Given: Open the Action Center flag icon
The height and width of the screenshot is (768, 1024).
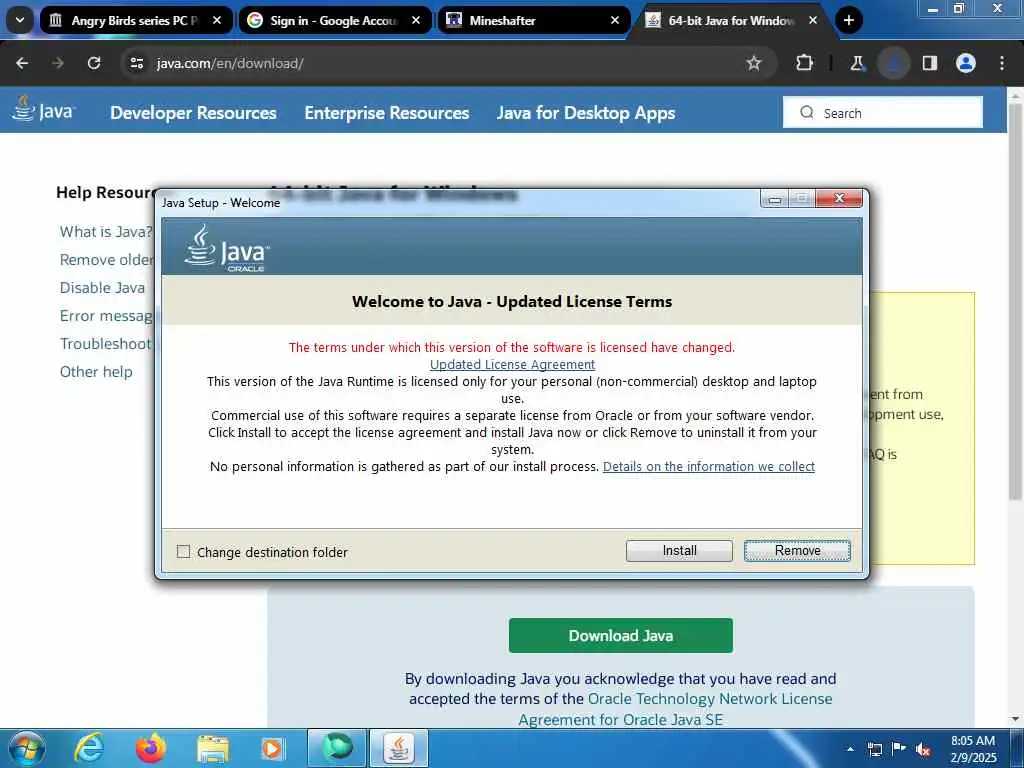Looking at the screenshot, I should pos(899,749).
